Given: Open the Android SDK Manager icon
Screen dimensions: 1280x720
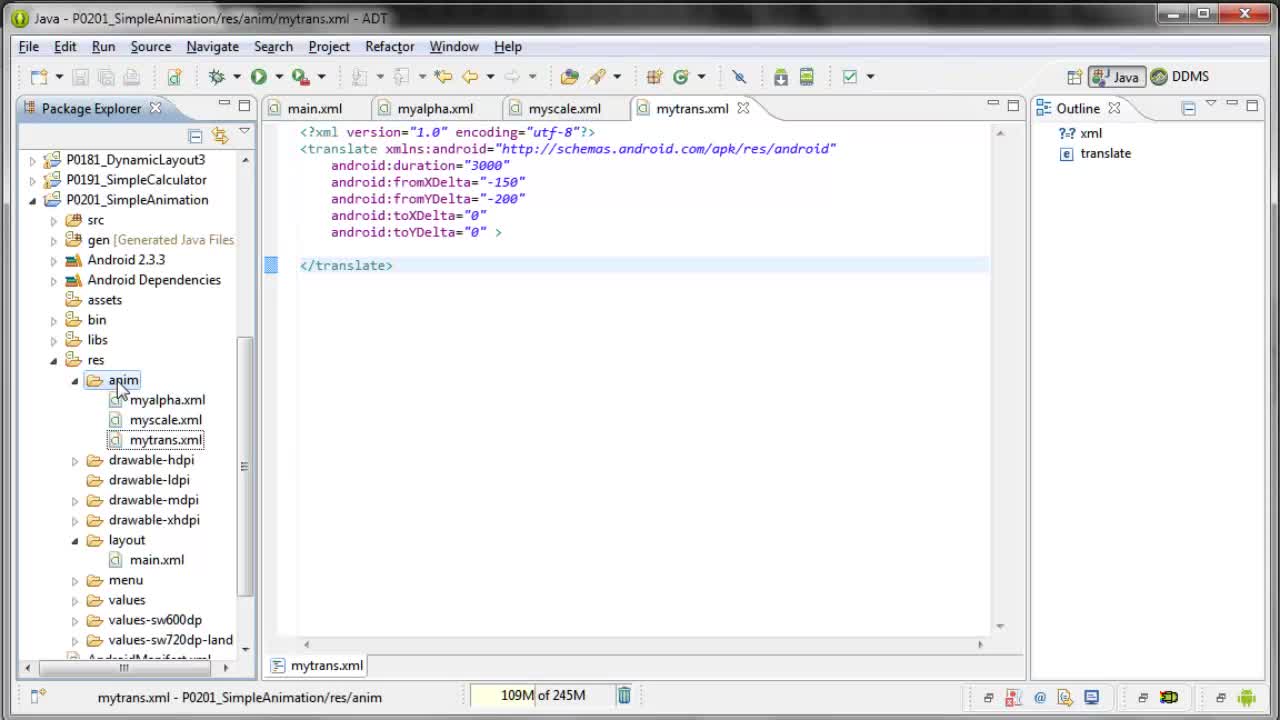Looking at the screenshot, I should pos(780,77).
